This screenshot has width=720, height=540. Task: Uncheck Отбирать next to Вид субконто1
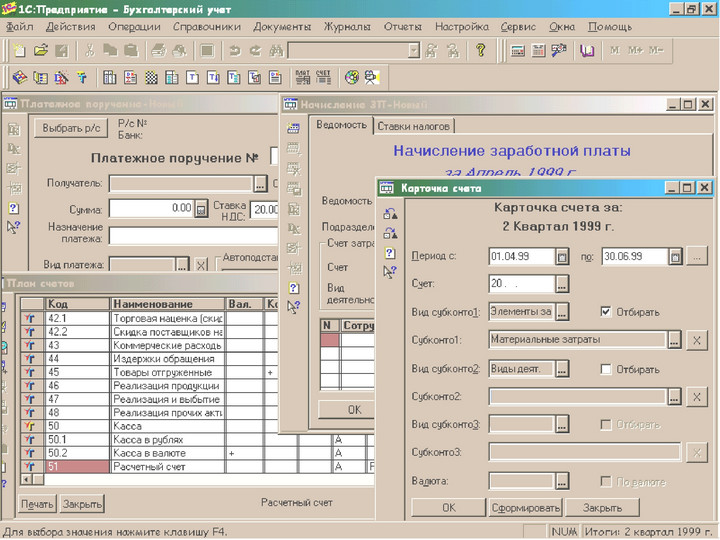click(x=606, y=312)
